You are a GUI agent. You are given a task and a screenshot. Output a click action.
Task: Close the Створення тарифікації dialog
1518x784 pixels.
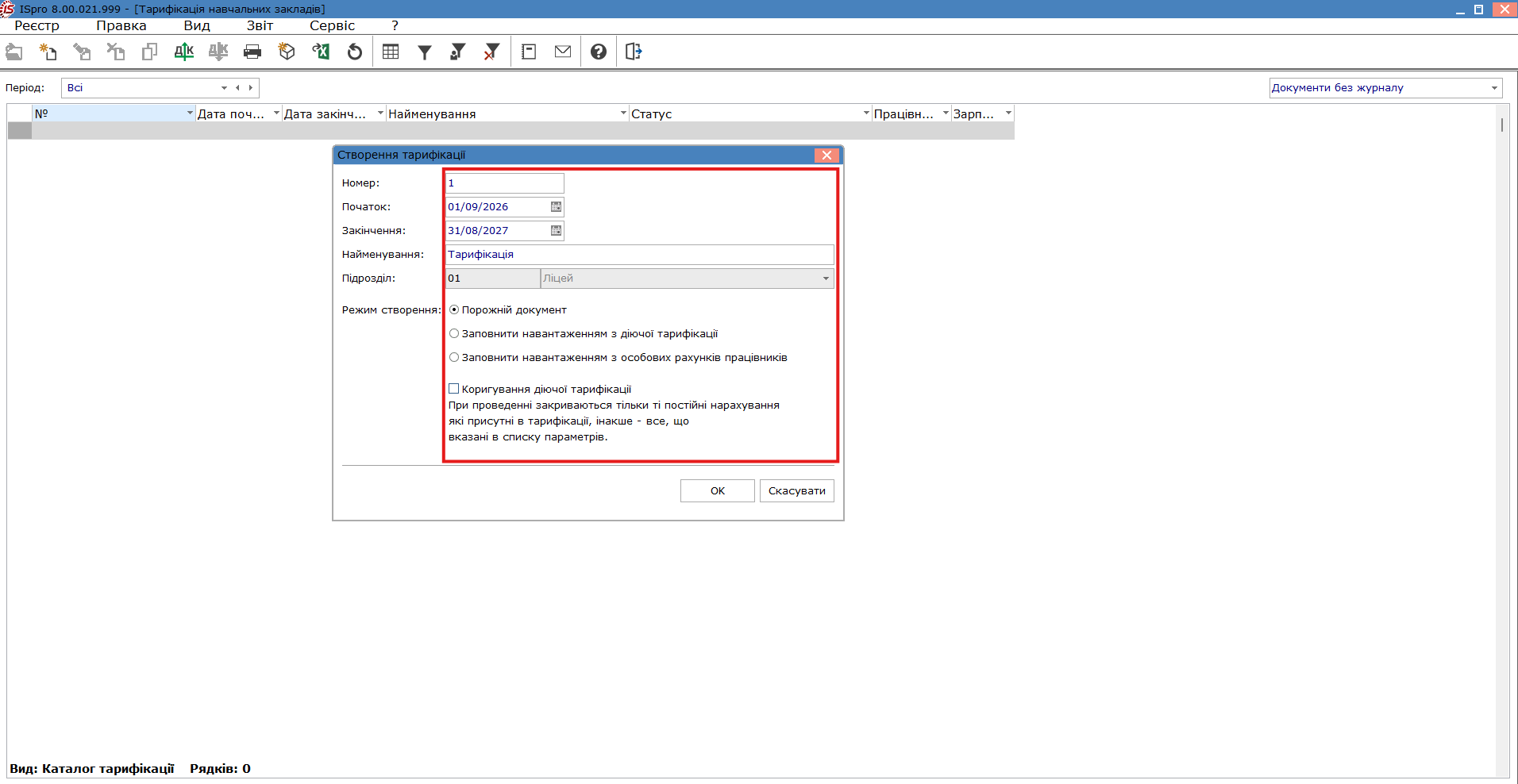click(x=826, y=156)
